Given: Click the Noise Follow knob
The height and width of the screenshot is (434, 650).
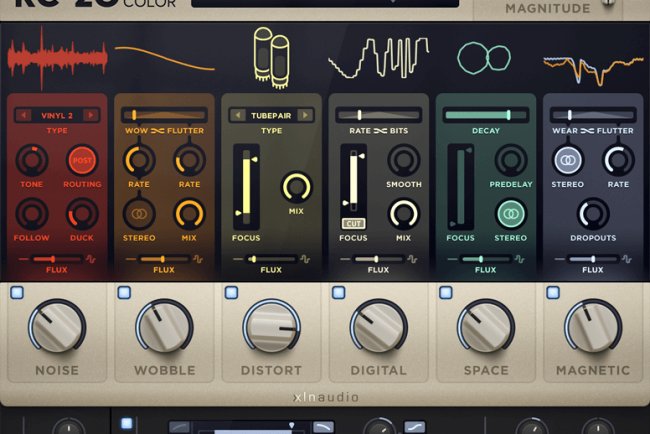Looking at the screenshot, I should point(32,214).
